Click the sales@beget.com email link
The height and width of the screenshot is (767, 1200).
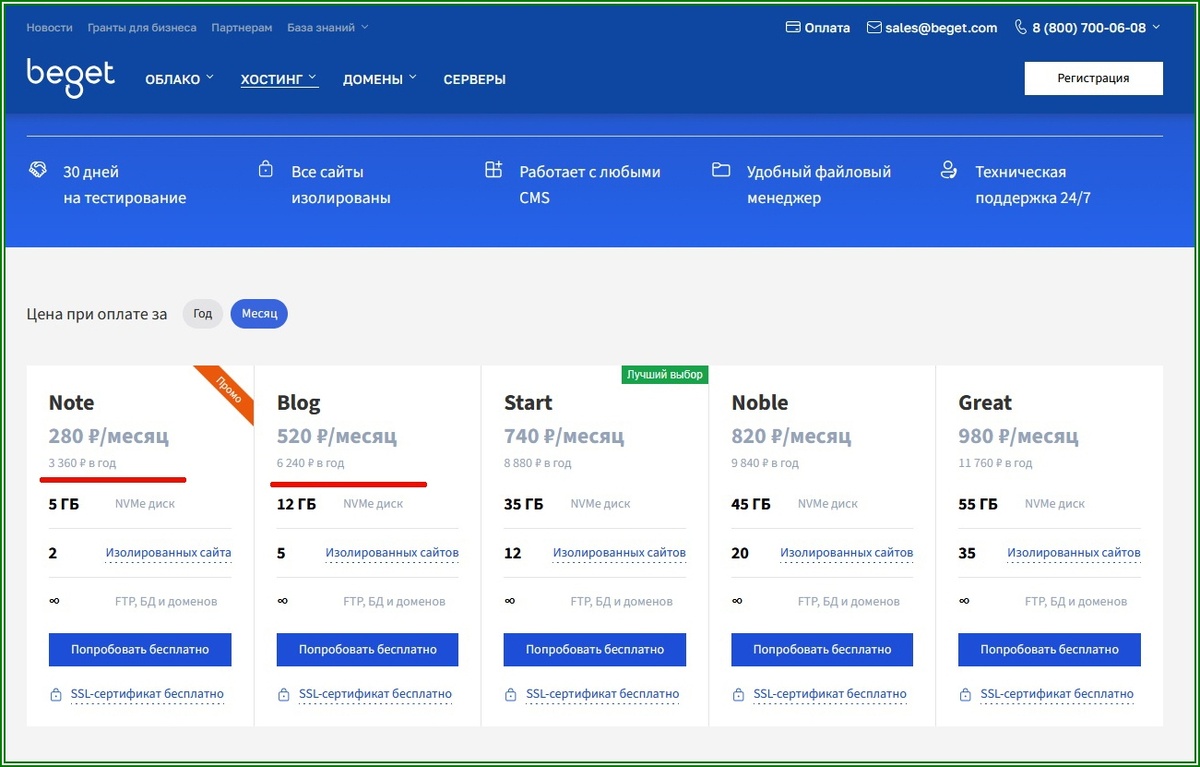coord(941,28)
